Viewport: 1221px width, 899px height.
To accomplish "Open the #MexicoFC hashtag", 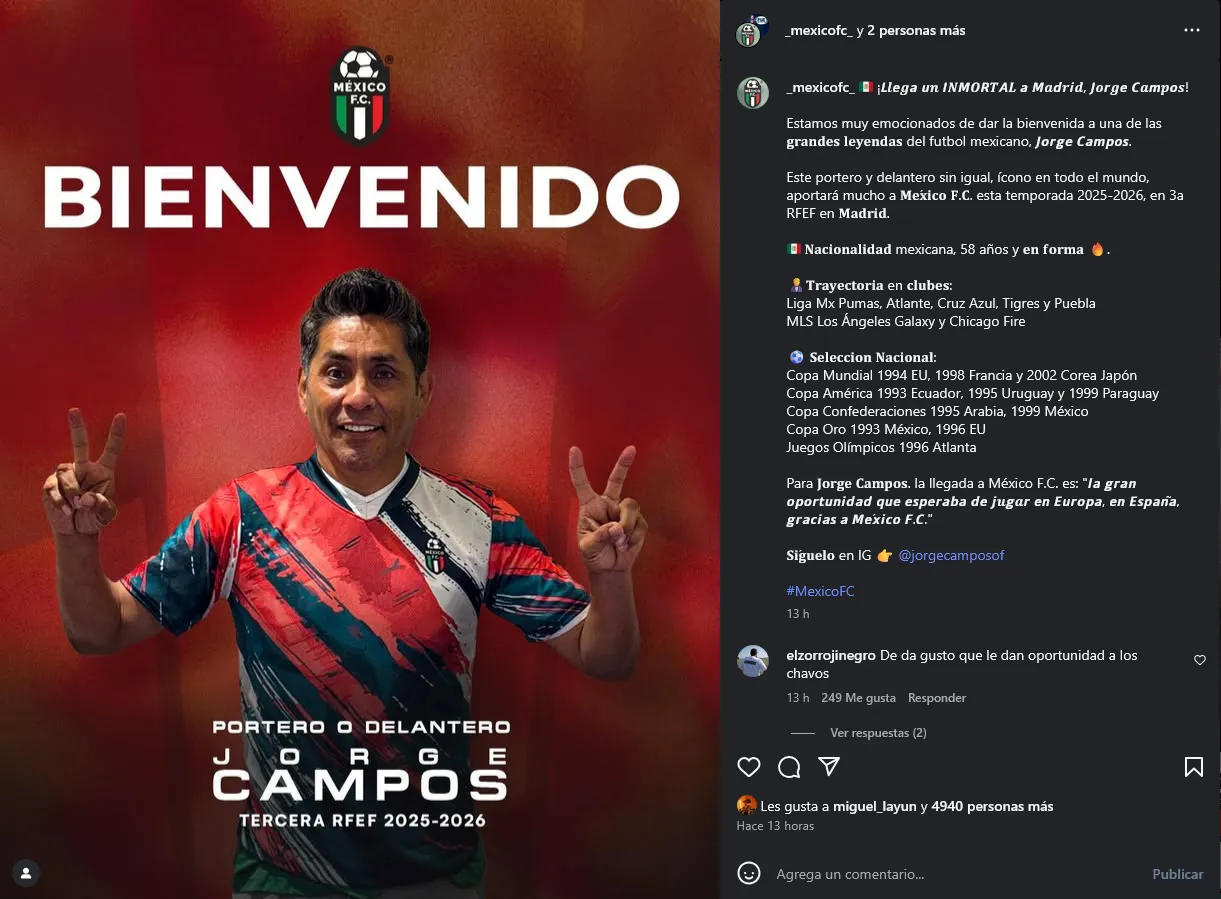I will [x=820, y=591].
